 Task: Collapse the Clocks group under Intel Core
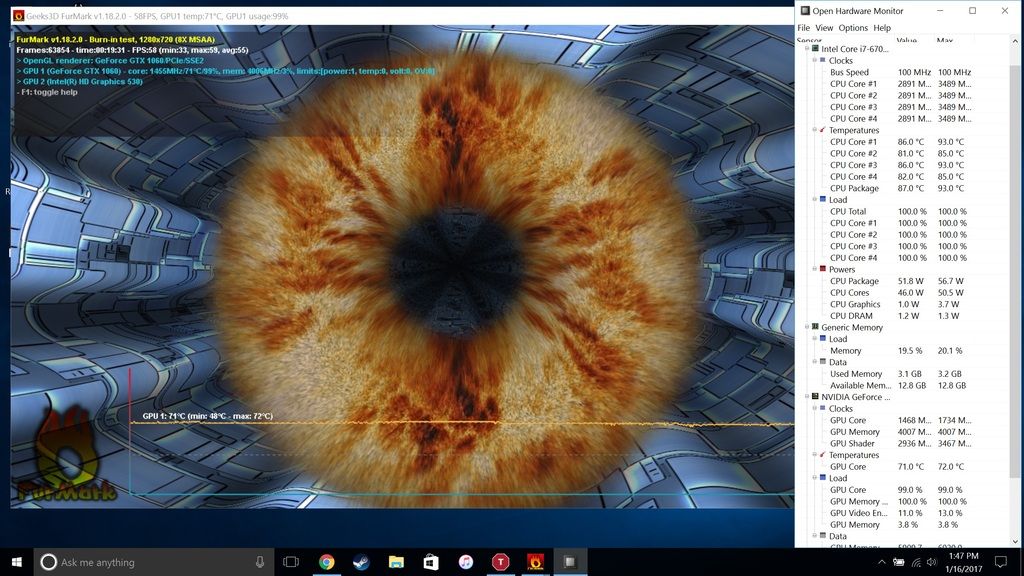815,60
